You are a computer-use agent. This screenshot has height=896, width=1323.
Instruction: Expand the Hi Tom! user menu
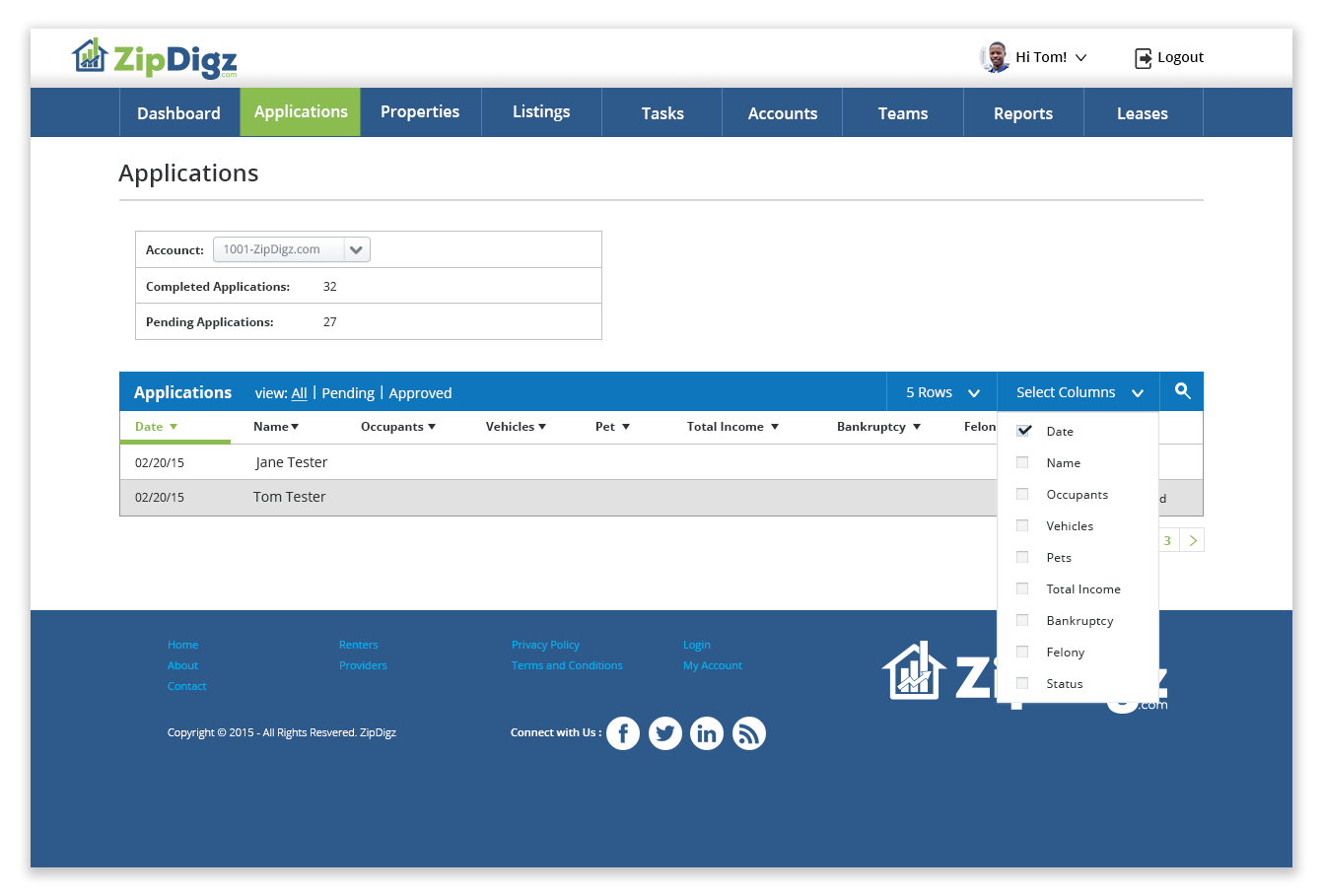(1051, 57)
